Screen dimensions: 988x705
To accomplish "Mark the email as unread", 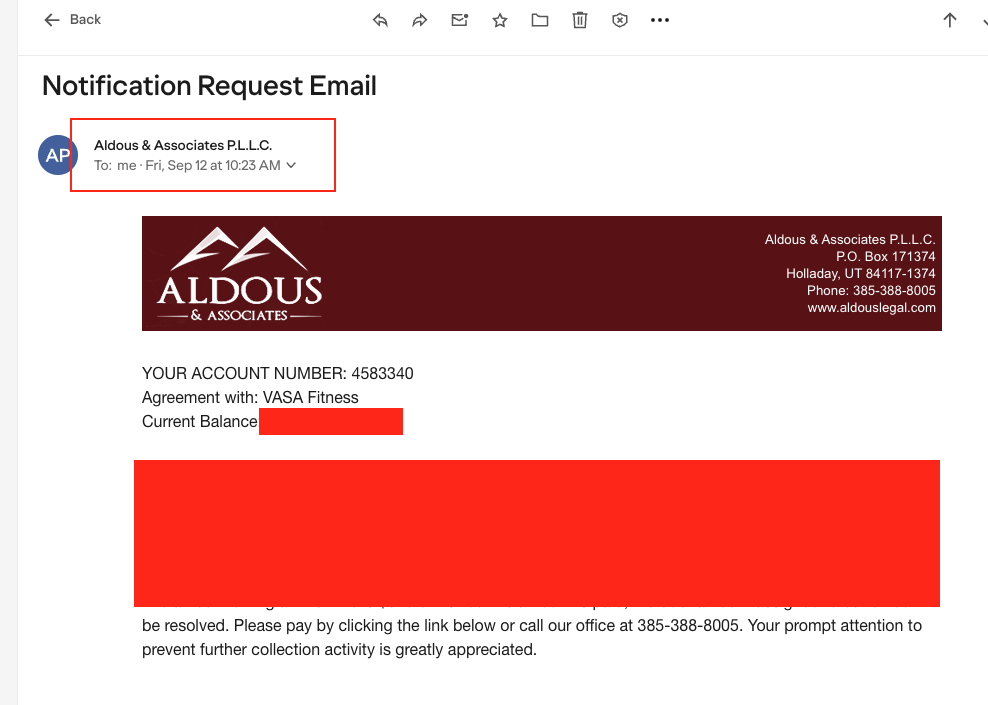I will click(x=460, y=20).
